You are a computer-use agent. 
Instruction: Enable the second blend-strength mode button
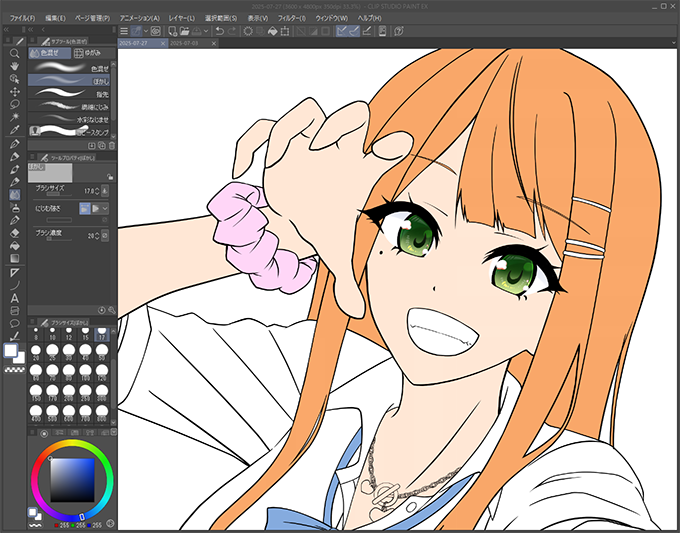95,209
